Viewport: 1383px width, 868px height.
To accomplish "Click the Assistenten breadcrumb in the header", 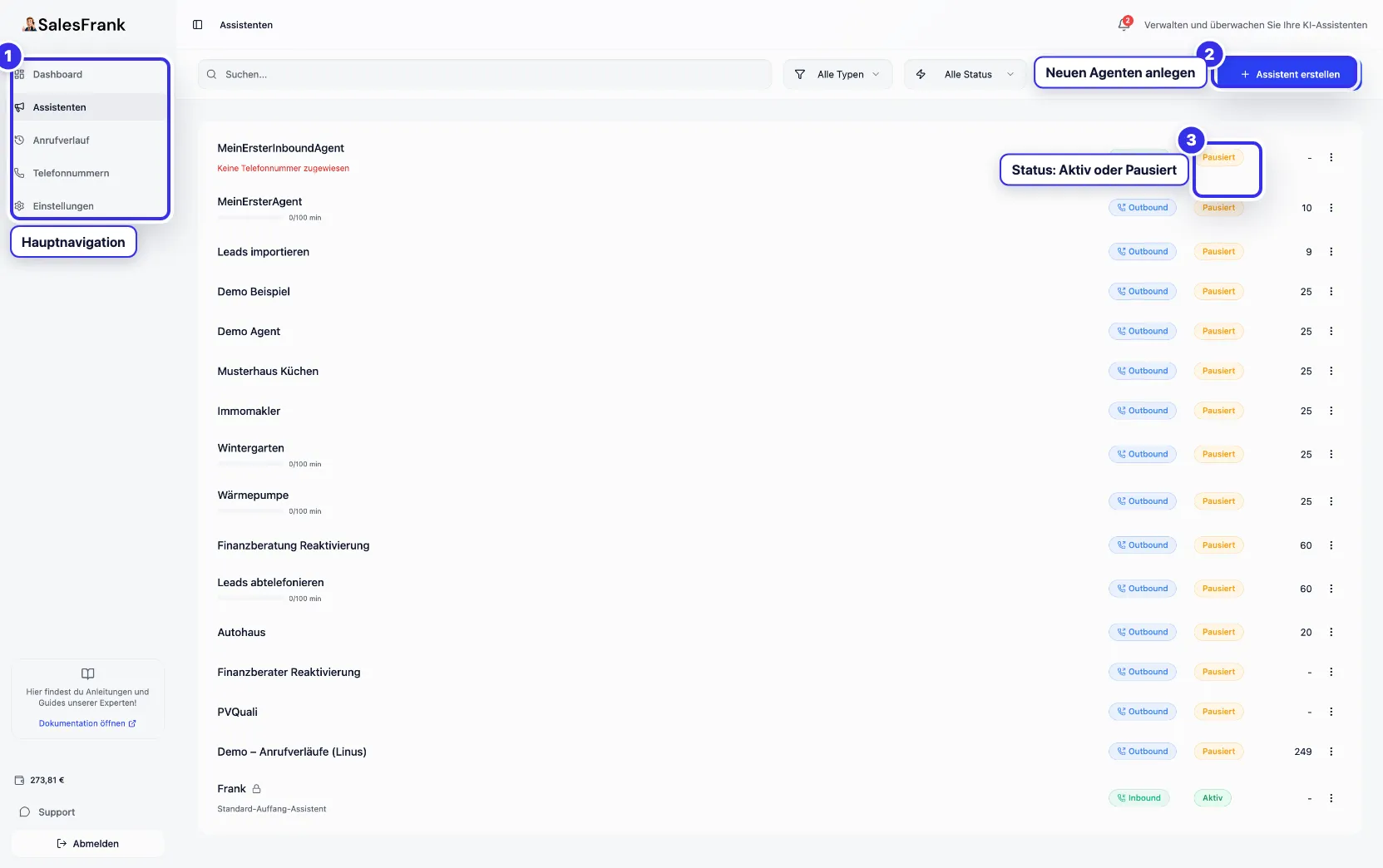I will [246, 25].
